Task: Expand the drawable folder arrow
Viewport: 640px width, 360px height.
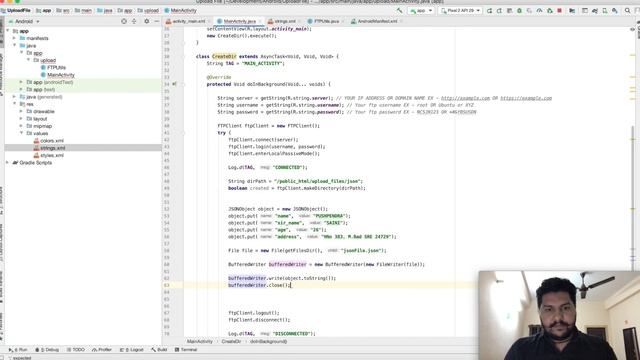Action: (x=21, y=111)
